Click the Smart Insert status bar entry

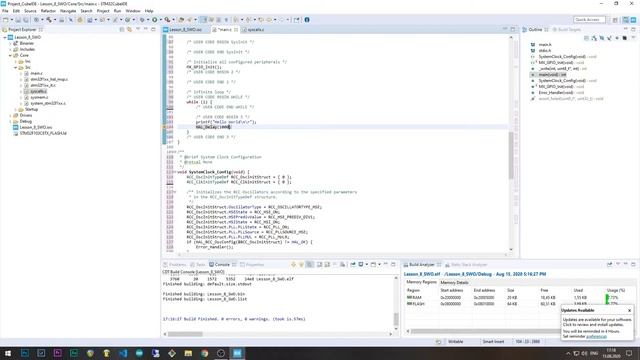493,342
